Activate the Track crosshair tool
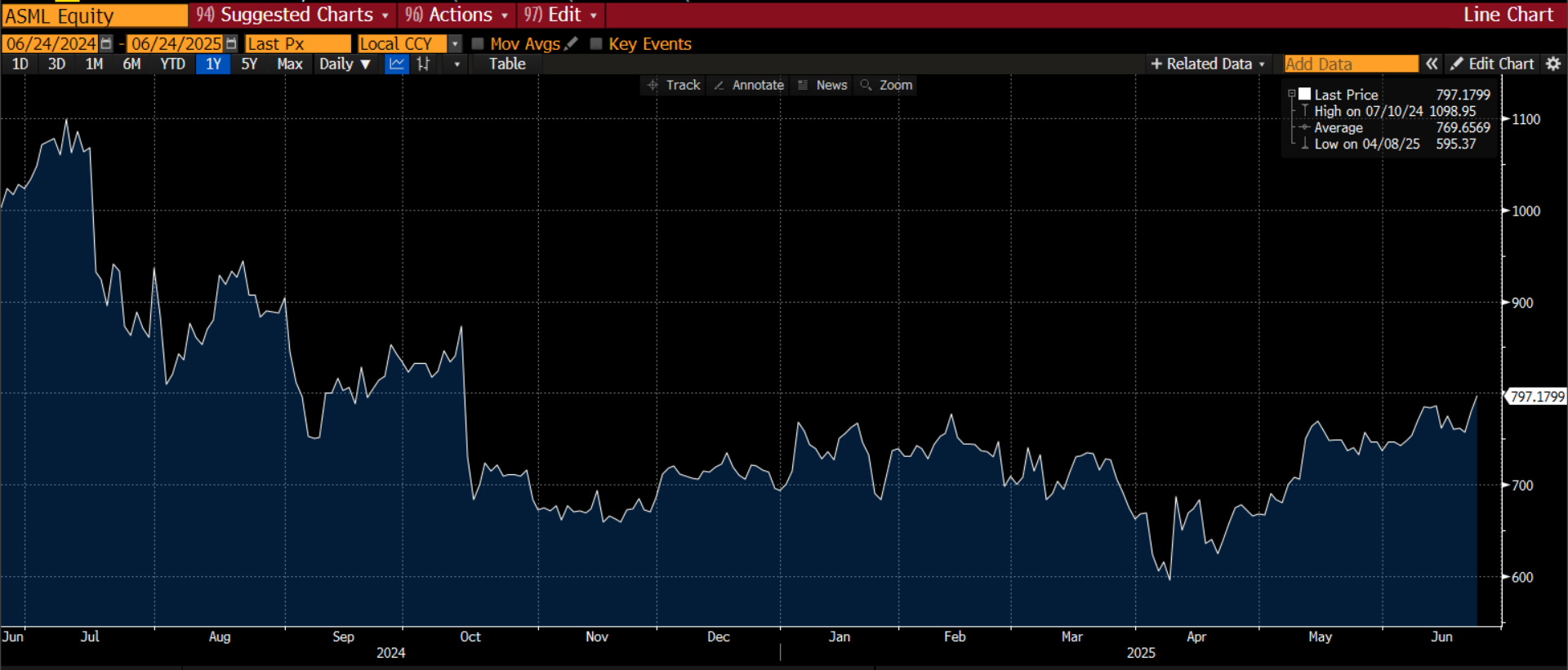The width and height of the screenshot is (1568, 670). point(674,85)
